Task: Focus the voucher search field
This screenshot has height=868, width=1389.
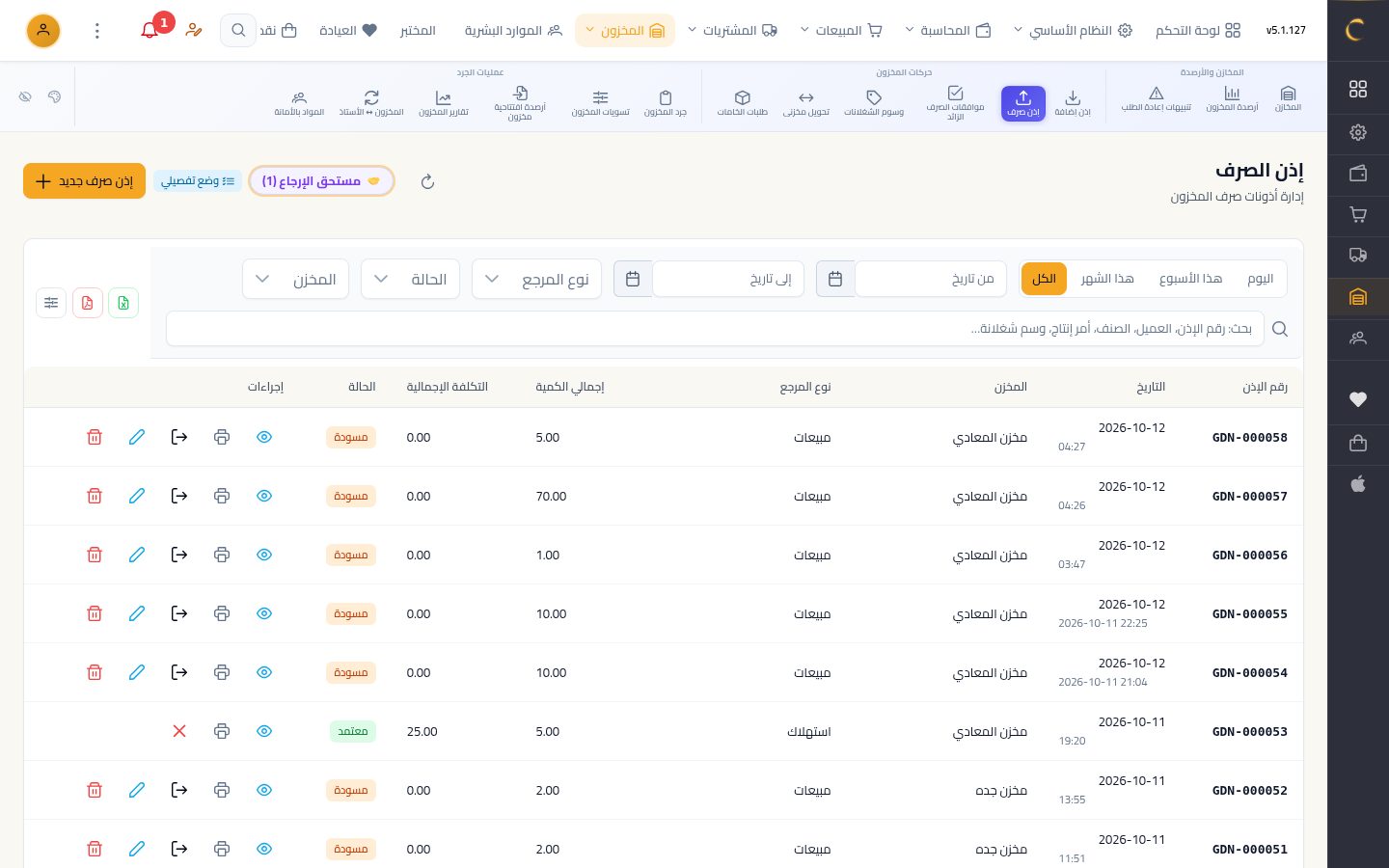Action: (715, 329)
